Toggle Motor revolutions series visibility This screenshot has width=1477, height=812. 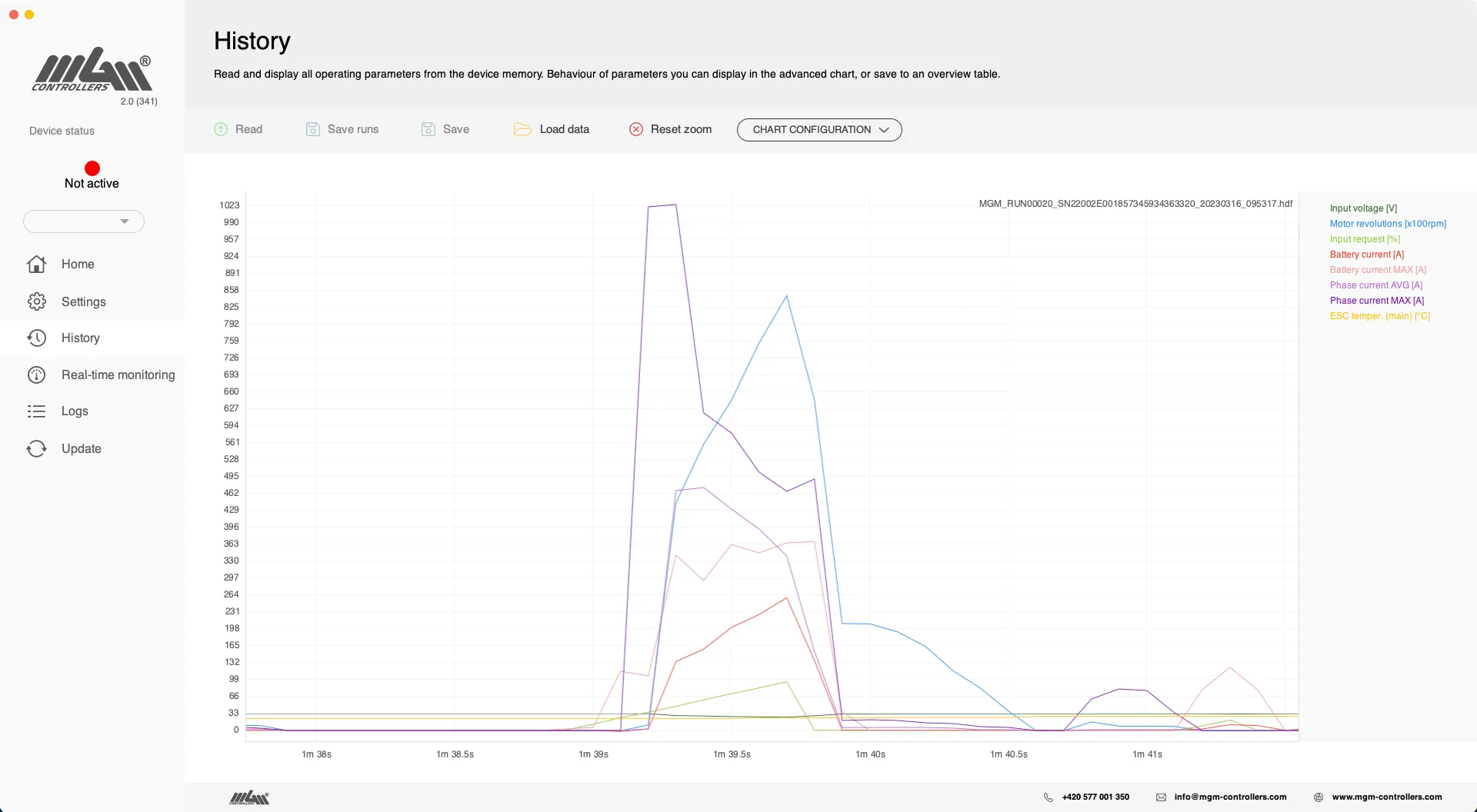[1387, 224]
